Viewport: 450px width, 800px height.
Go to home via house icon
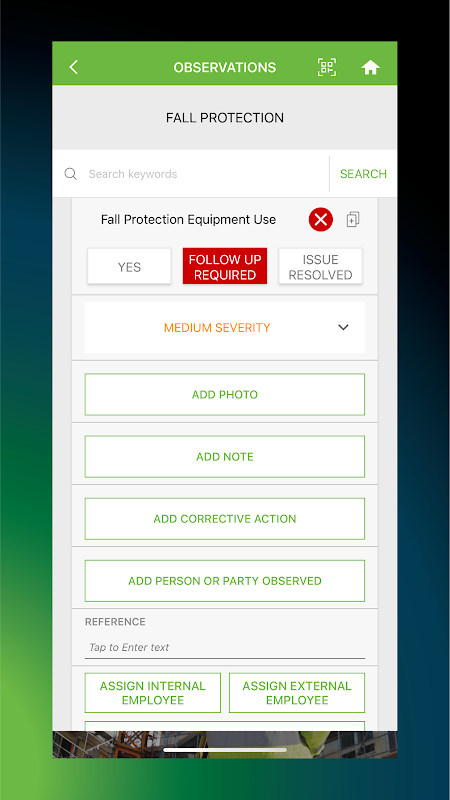pos(370,67)
